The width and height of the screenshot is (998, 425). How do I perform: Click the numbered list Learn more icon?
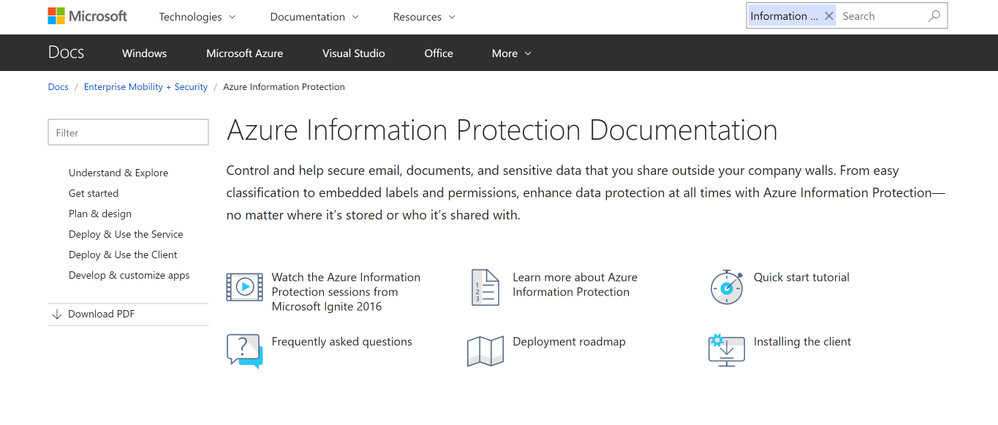click(485, 287)
